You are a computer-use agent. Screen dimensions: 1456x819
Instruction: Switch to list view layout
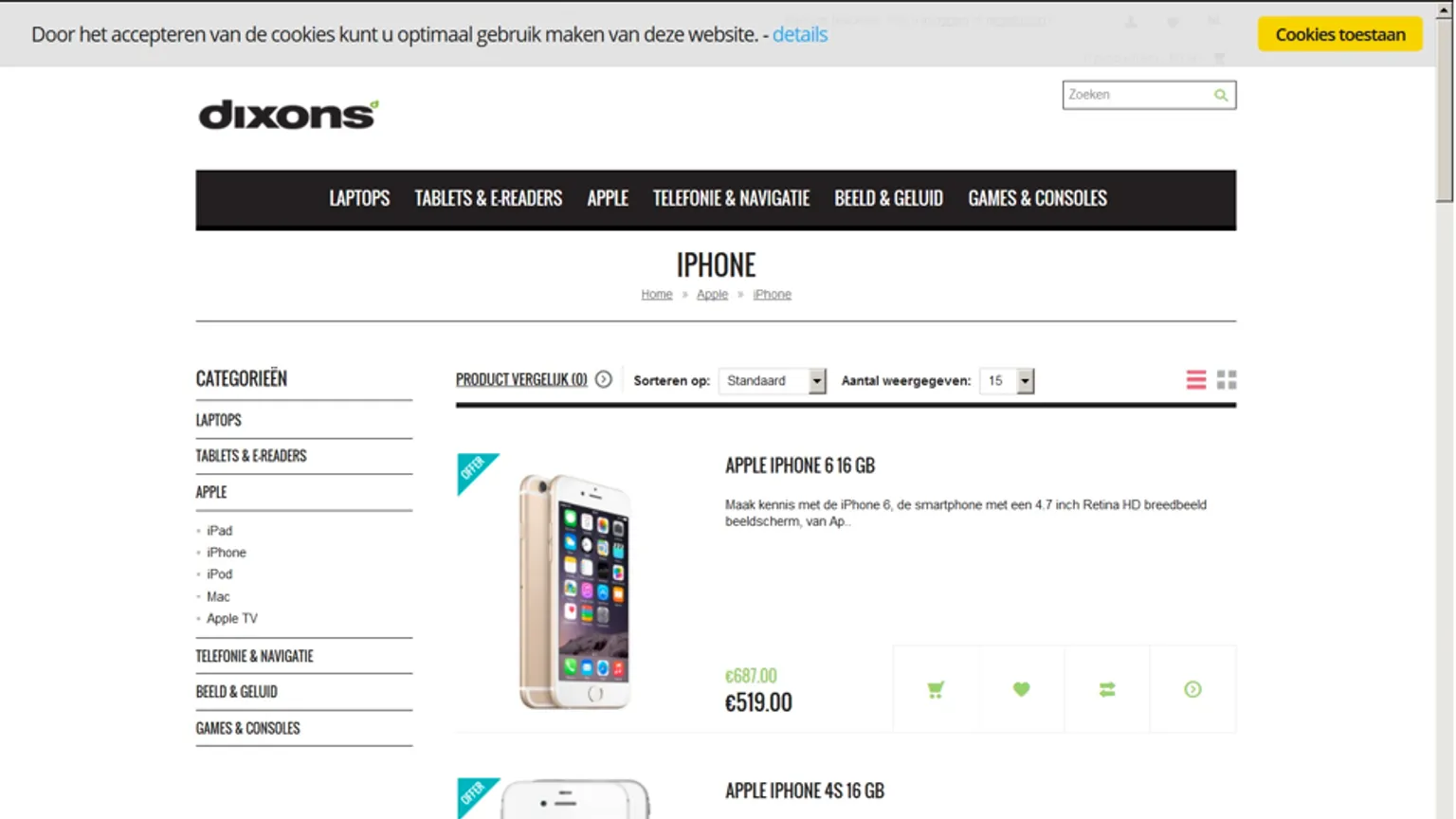tap(1196, 380)
